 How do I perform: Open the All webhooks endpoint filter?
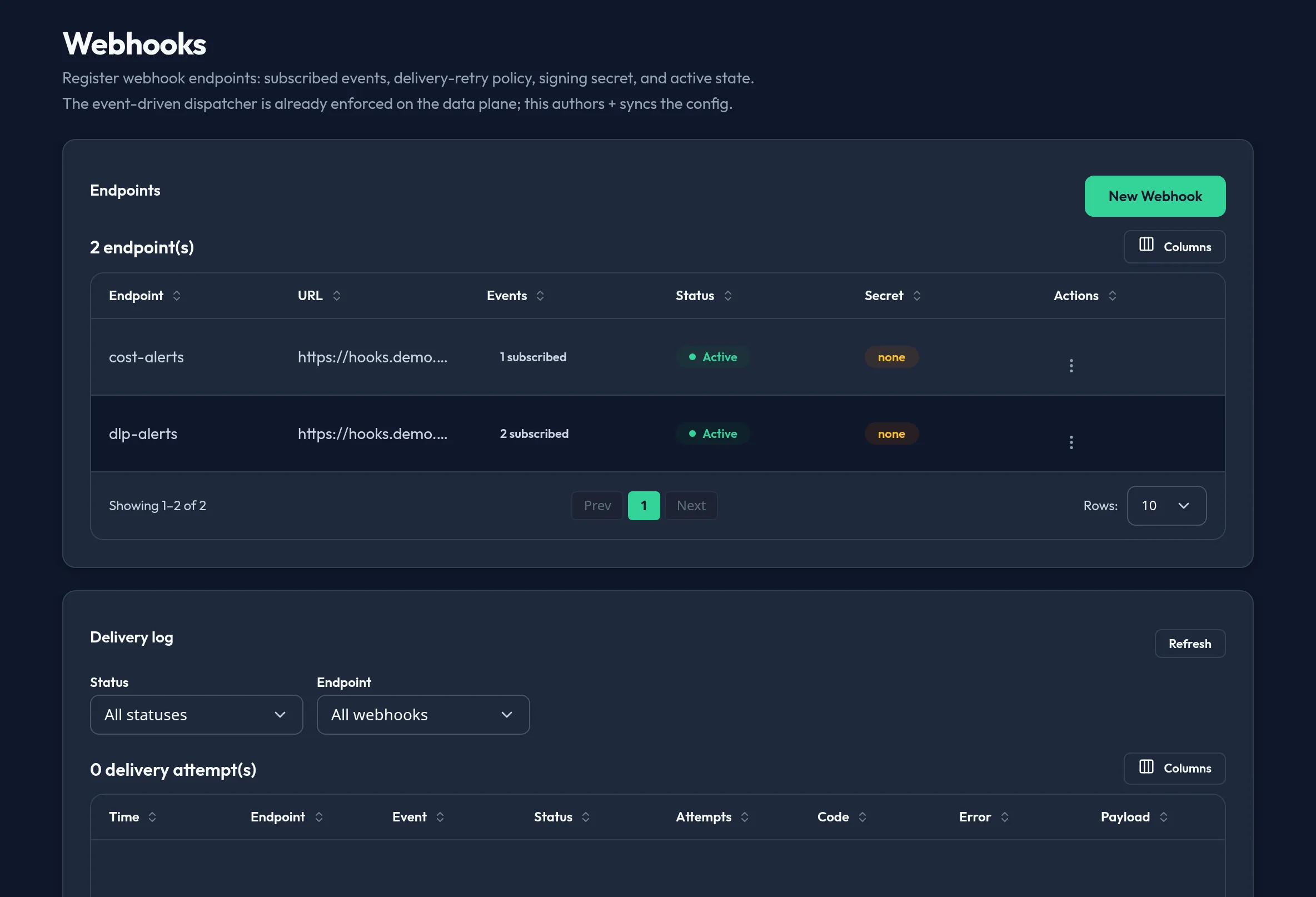click(x=423, y=715)
